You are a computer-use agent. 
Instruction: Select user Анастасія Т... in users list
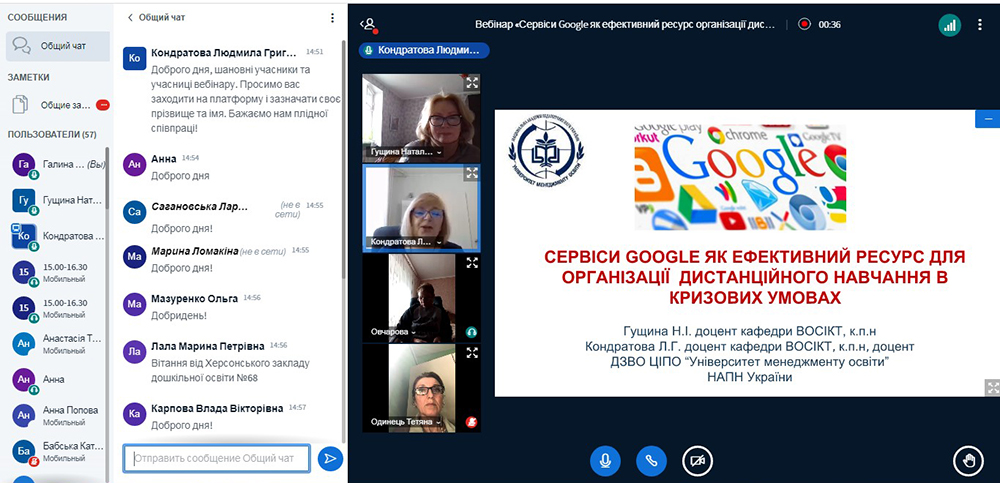coord(57,344)
